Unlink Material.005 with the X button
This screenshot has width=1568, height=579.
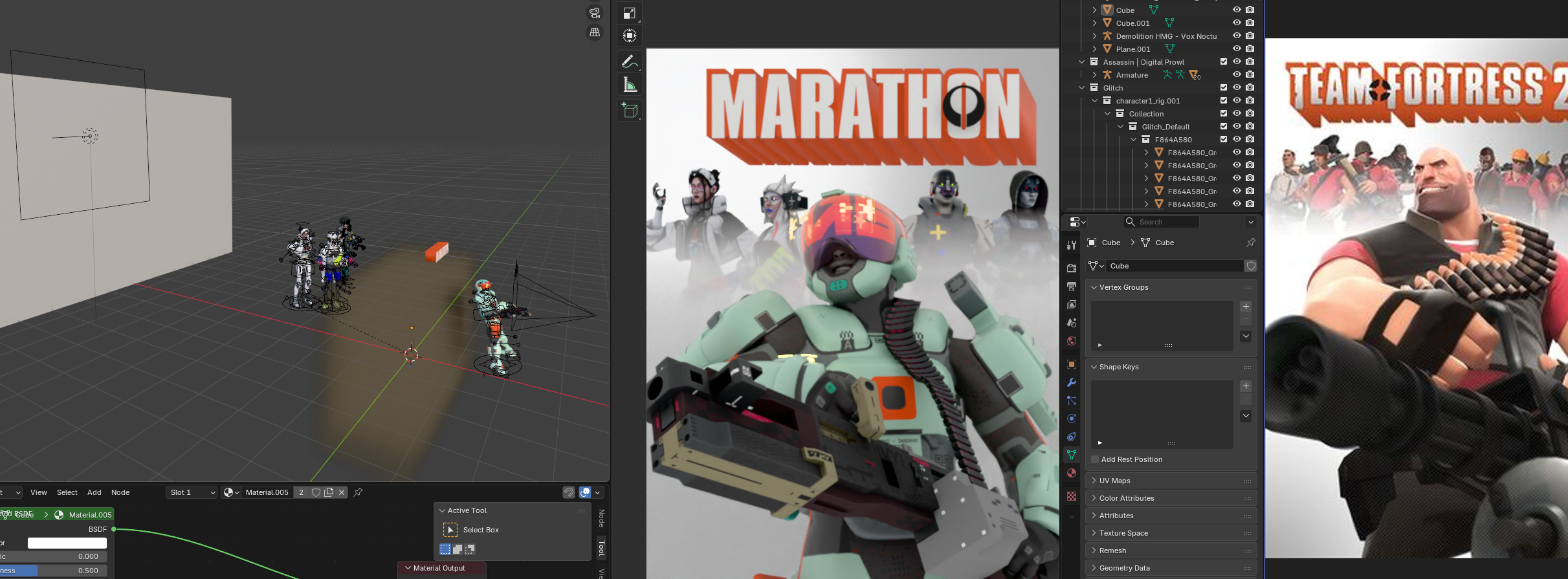342,492
